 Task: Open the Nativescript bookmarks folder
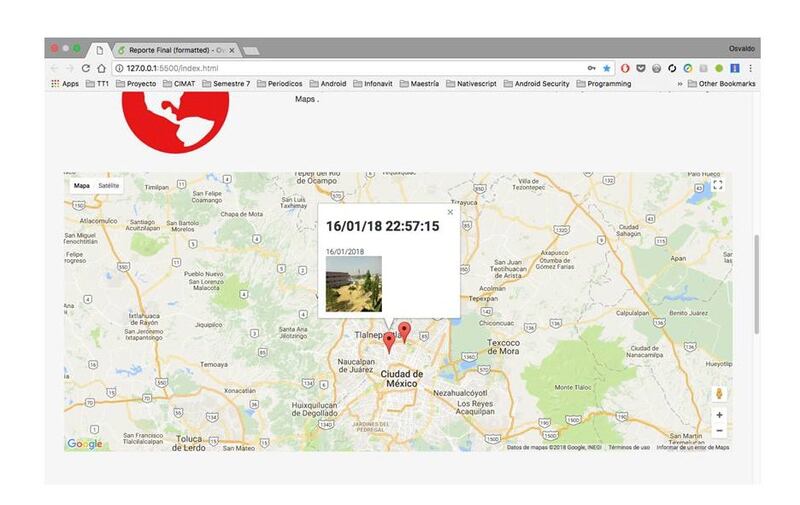point(471,84)
